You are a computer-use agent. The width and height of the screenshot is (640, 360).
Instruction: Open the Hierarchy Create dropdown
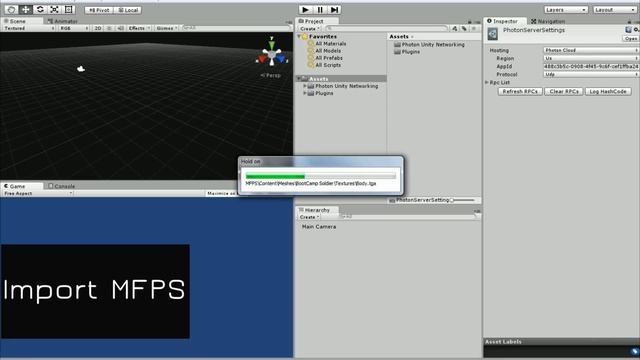click(309, 217)
